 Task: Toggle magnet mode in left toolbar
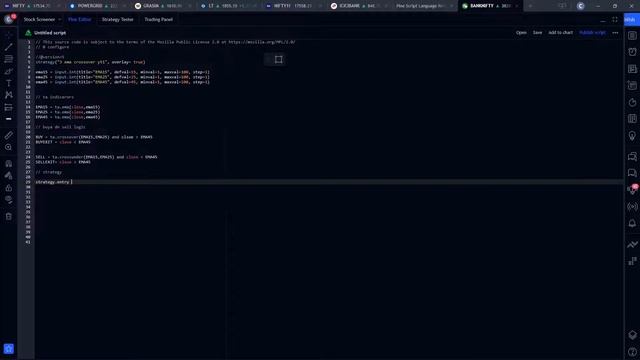coord(9,164)
